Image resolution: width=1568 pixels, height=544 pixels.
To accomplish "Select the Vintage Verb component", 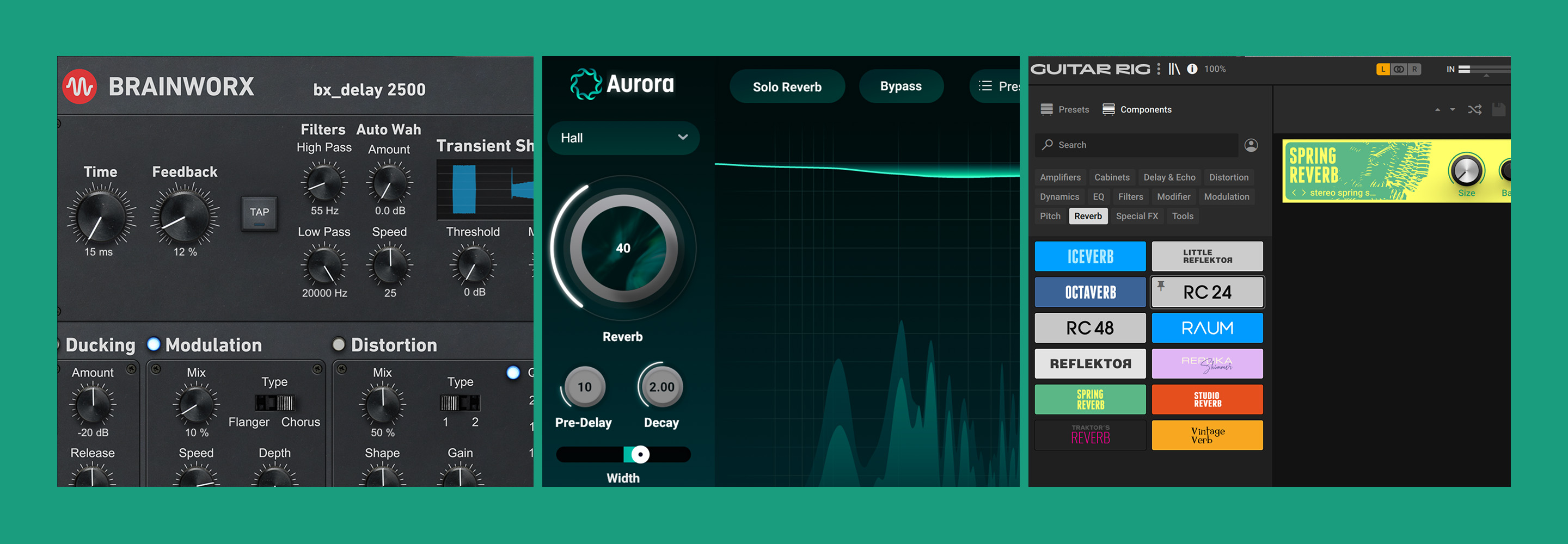I will click(x=1207, y=435).
